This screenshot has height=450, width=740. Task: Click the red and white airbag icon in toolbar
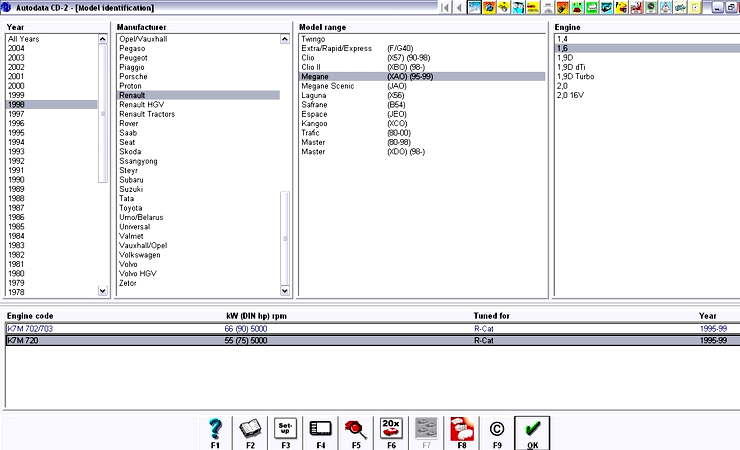[x=635, y=8]
